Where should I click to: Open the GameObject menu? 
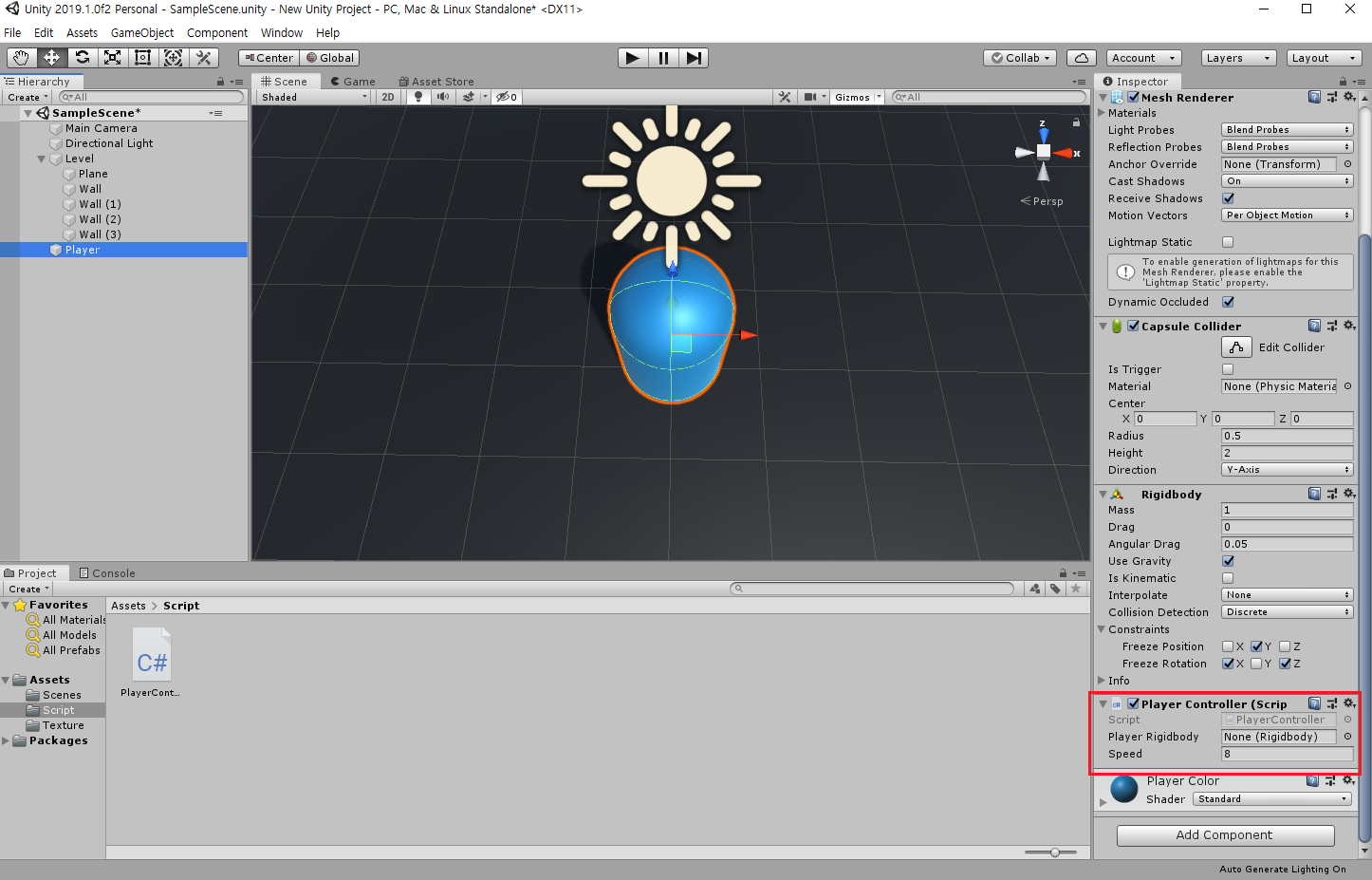click(x=142, y=32)
